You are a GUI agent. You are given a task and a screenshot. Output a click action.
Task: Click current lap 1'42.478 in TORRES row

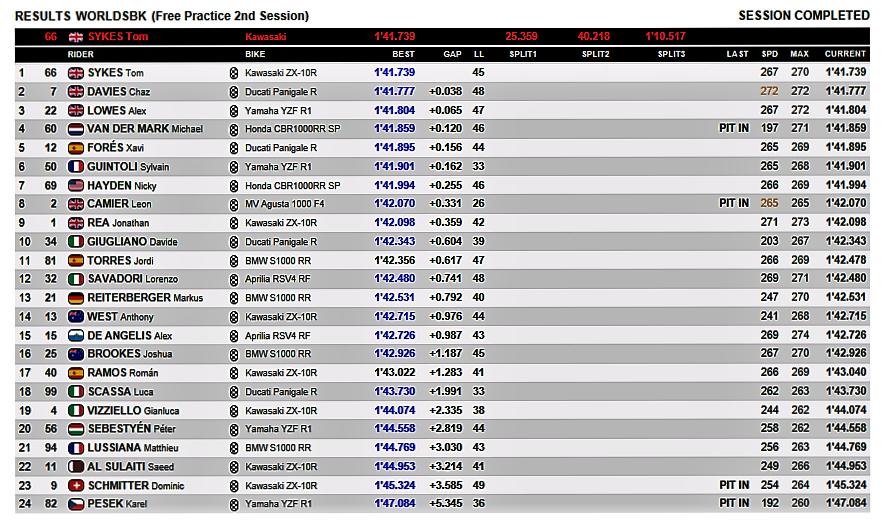(846, 261)
